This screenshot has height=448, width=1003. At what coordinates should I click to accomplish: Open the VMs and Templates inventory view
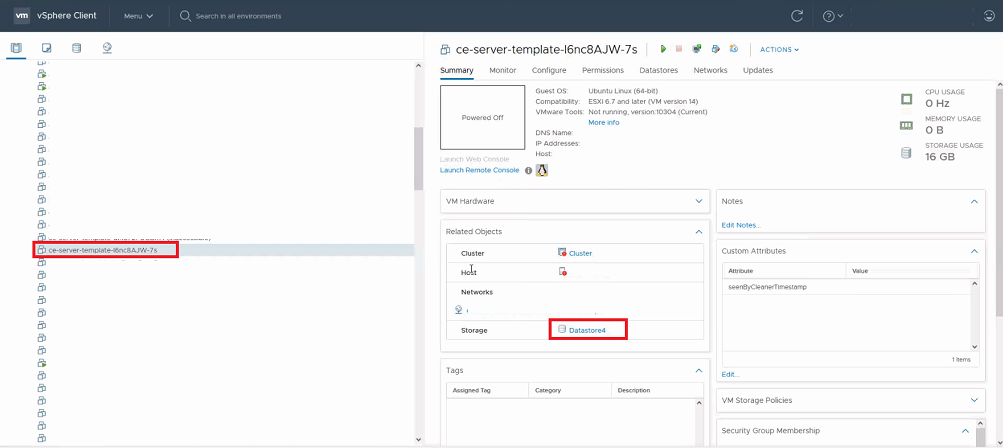click(x=46, y=48)
